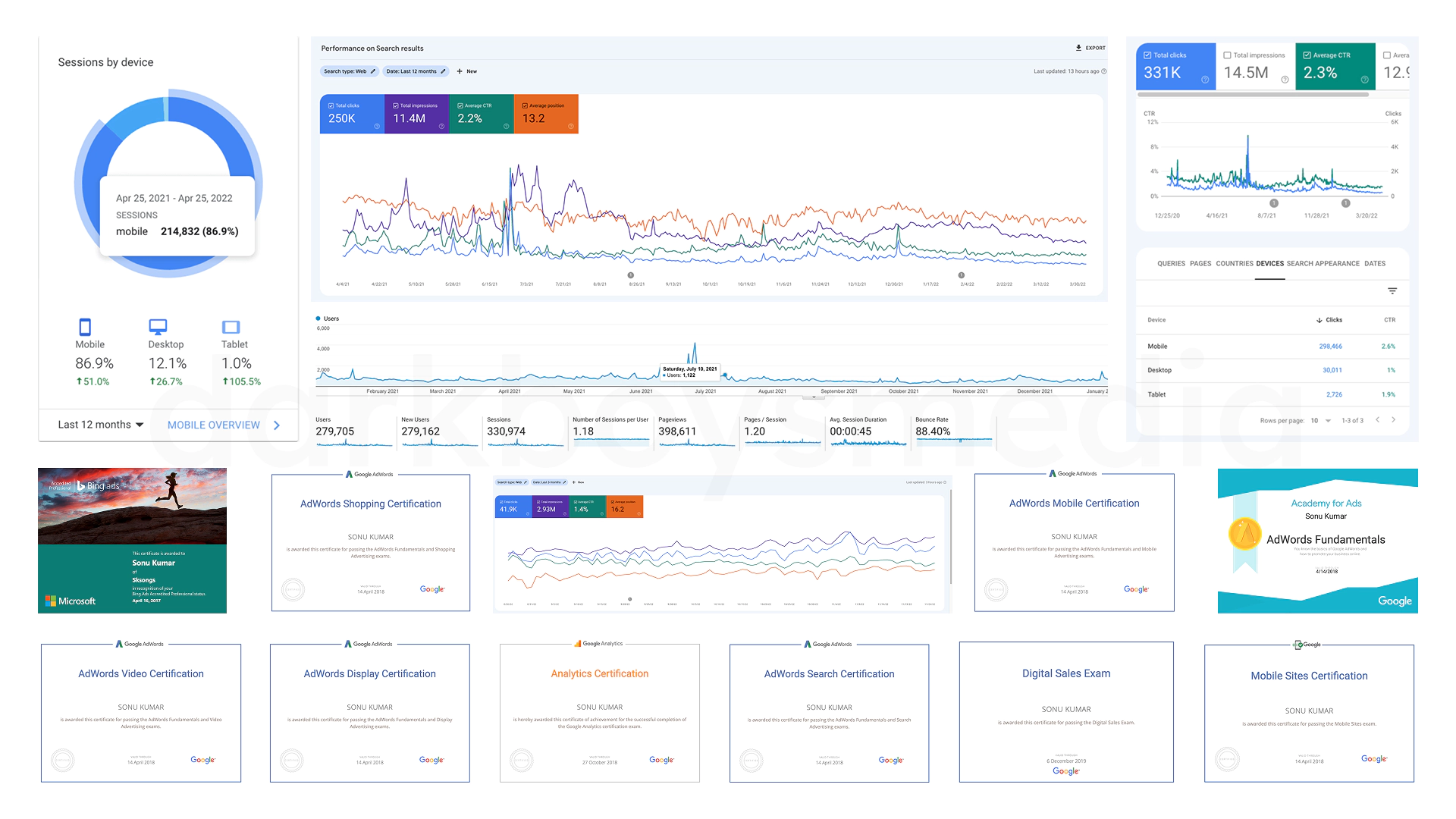Sort by Clicks column arrow
This screenshot has width=1456, height=819.
(x=1319, y=320)
